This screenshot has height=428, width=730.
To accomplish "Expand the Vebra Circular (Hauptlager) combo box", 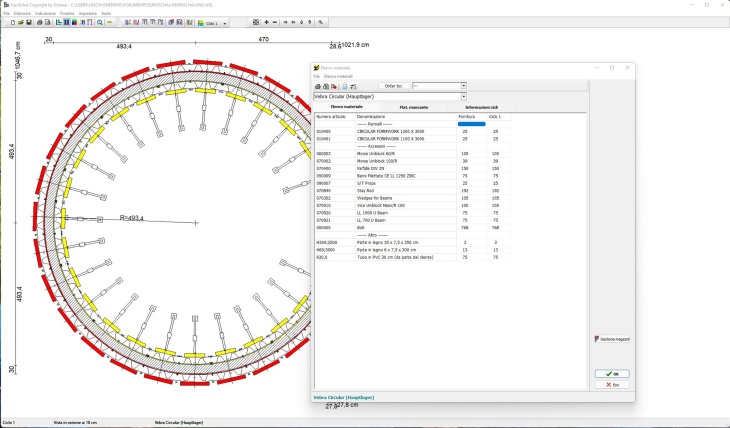I will tap(464, 96).
